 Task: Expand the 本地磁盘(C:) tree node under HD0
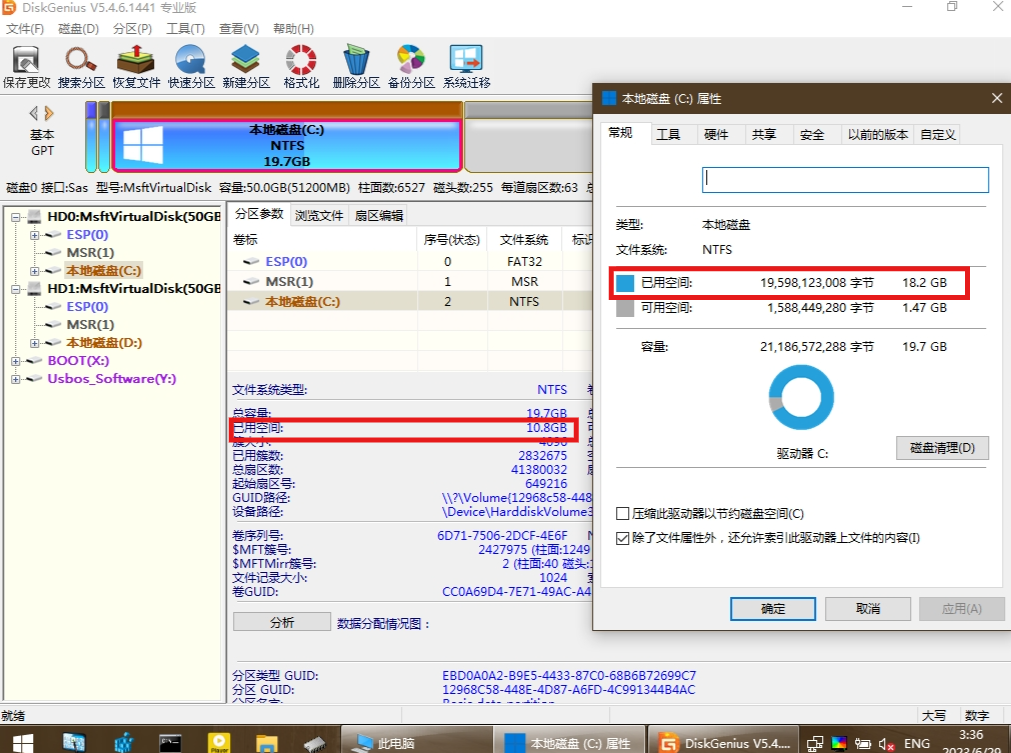pos(34,271)
